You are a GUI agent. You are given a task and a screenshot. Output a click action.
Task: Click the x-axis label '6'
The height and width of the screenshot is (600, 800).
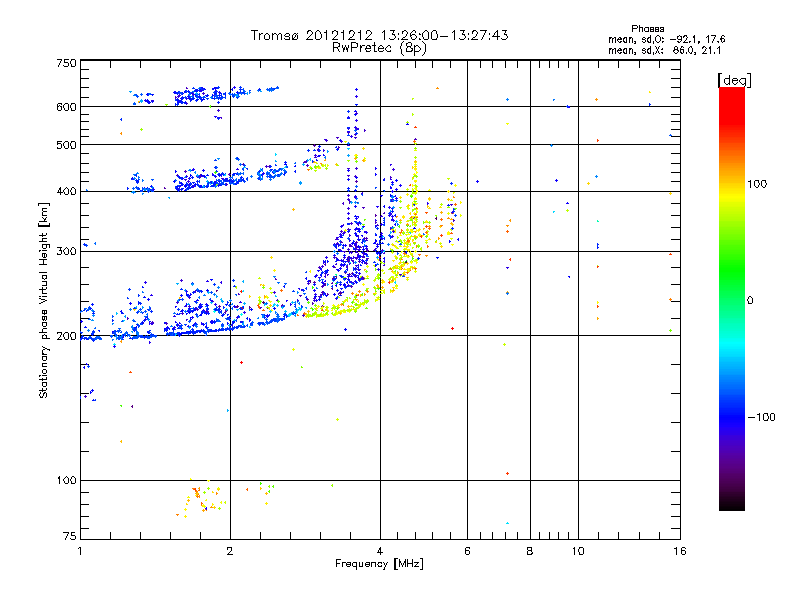pyautogui.click(x=467, y=551)
